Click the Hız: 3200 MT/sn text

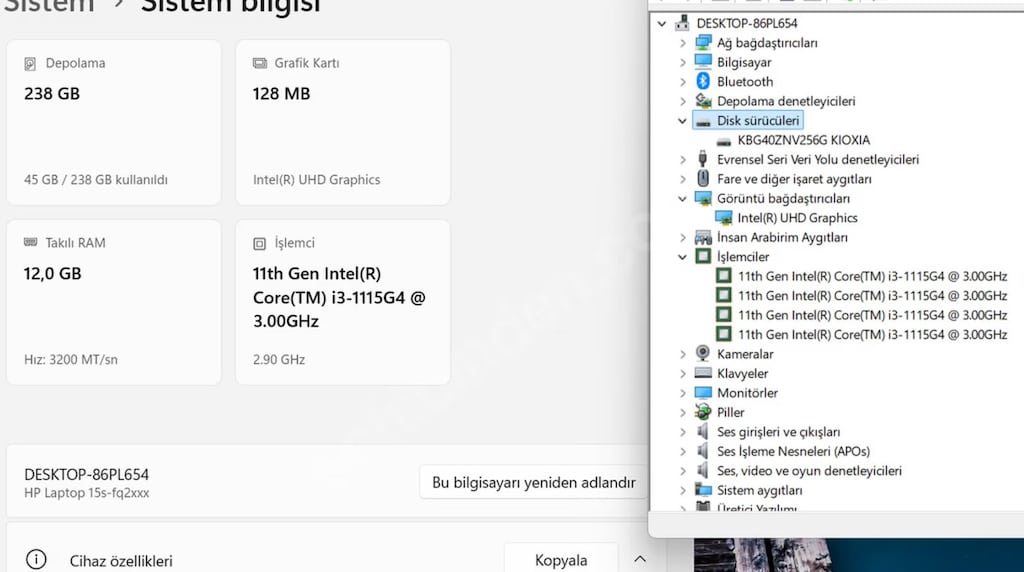(x=71, y=360)
